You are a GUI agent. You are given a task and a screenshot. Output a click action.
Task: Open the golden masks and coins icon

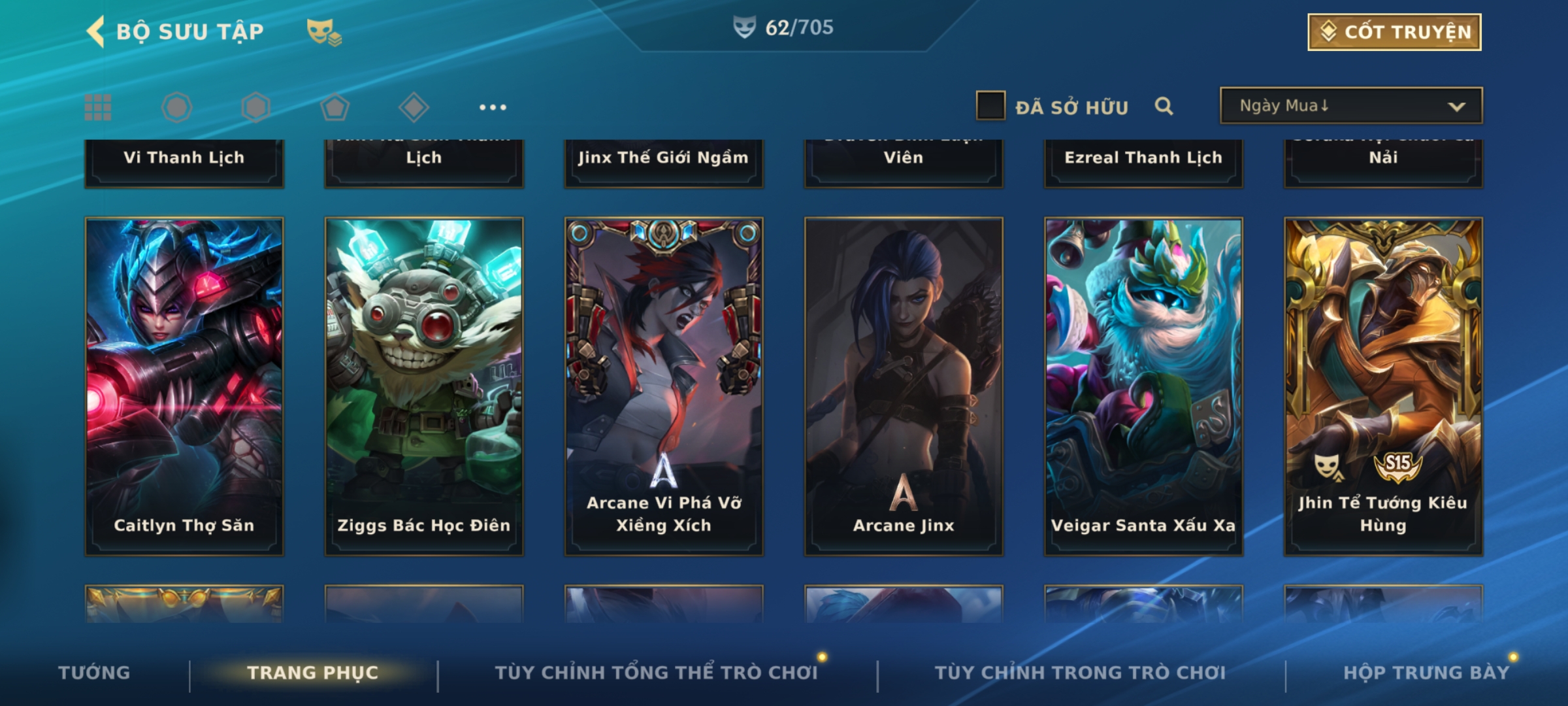click(x=324, y=31)
